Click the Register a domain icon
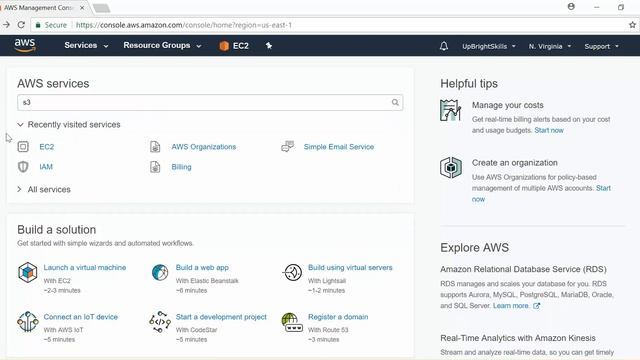 (x=292, y=322)
